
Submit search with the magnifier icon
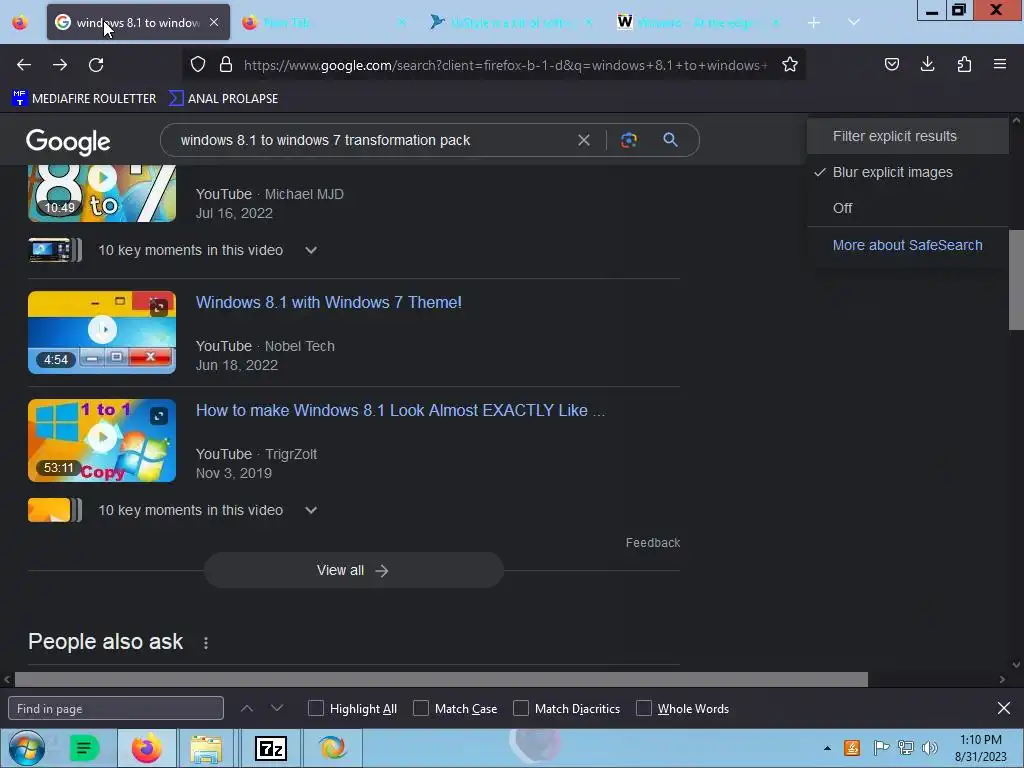coord(670,139)
